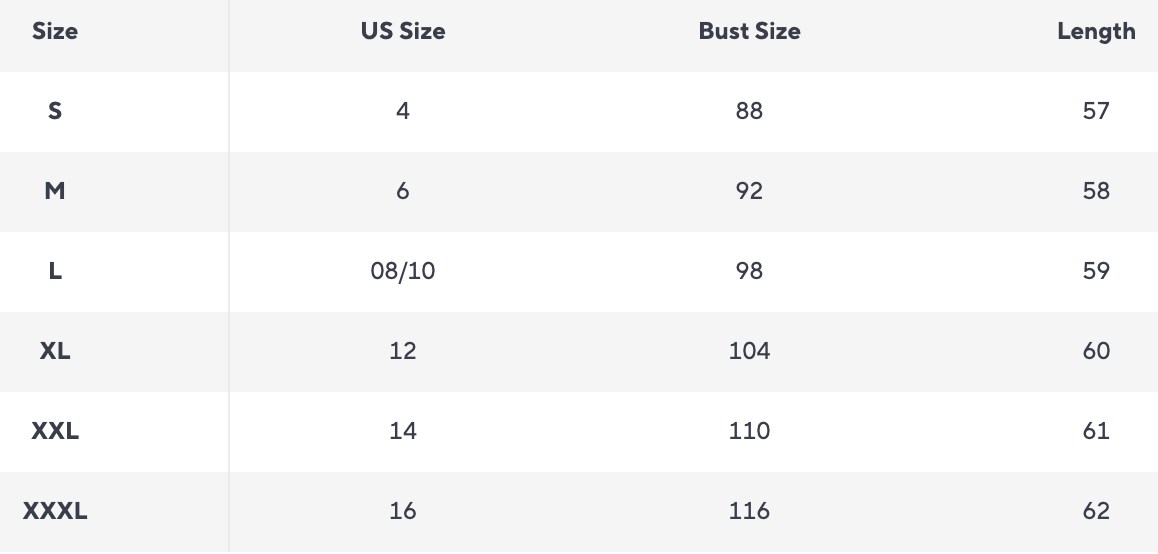Click length value 61 cell

tap(1096, 431)
